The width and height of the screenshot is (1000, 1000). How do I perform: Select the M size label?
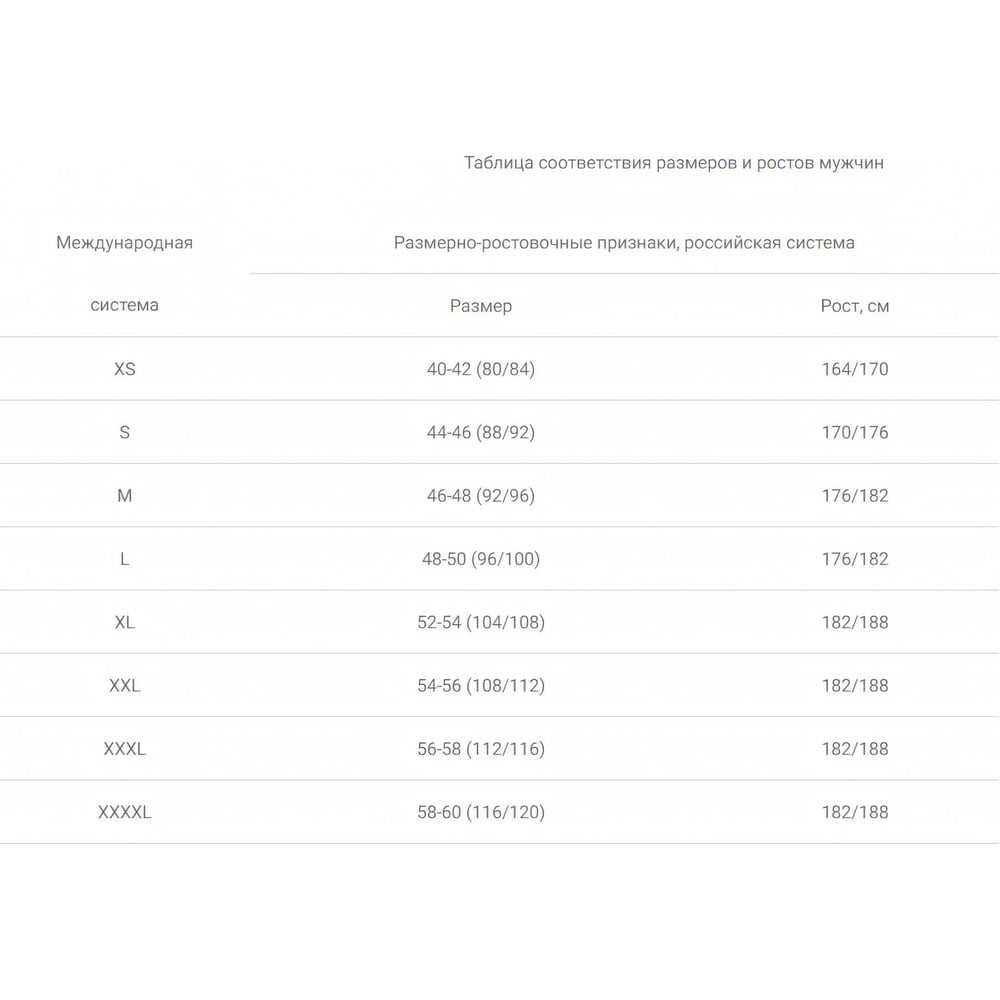pyautogui.click(x=124, y=496)
